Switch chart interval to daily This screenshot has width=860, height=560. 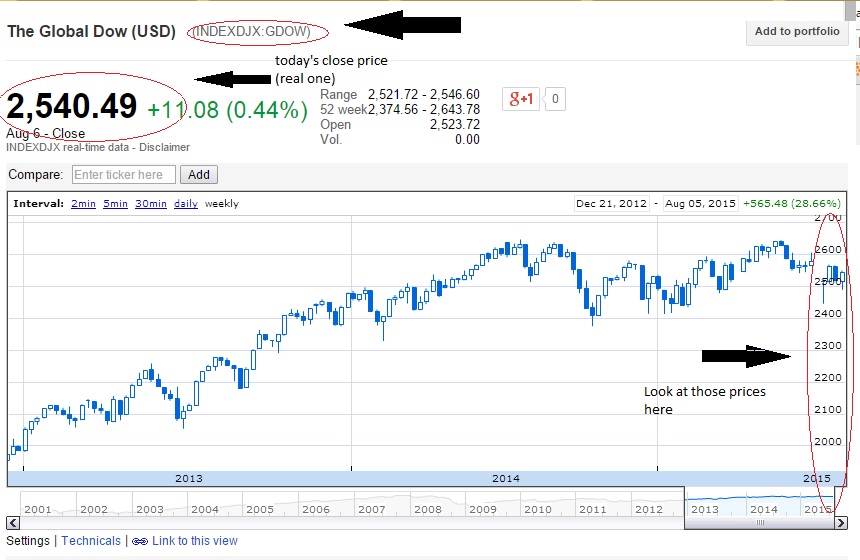[x=186, y=204]
